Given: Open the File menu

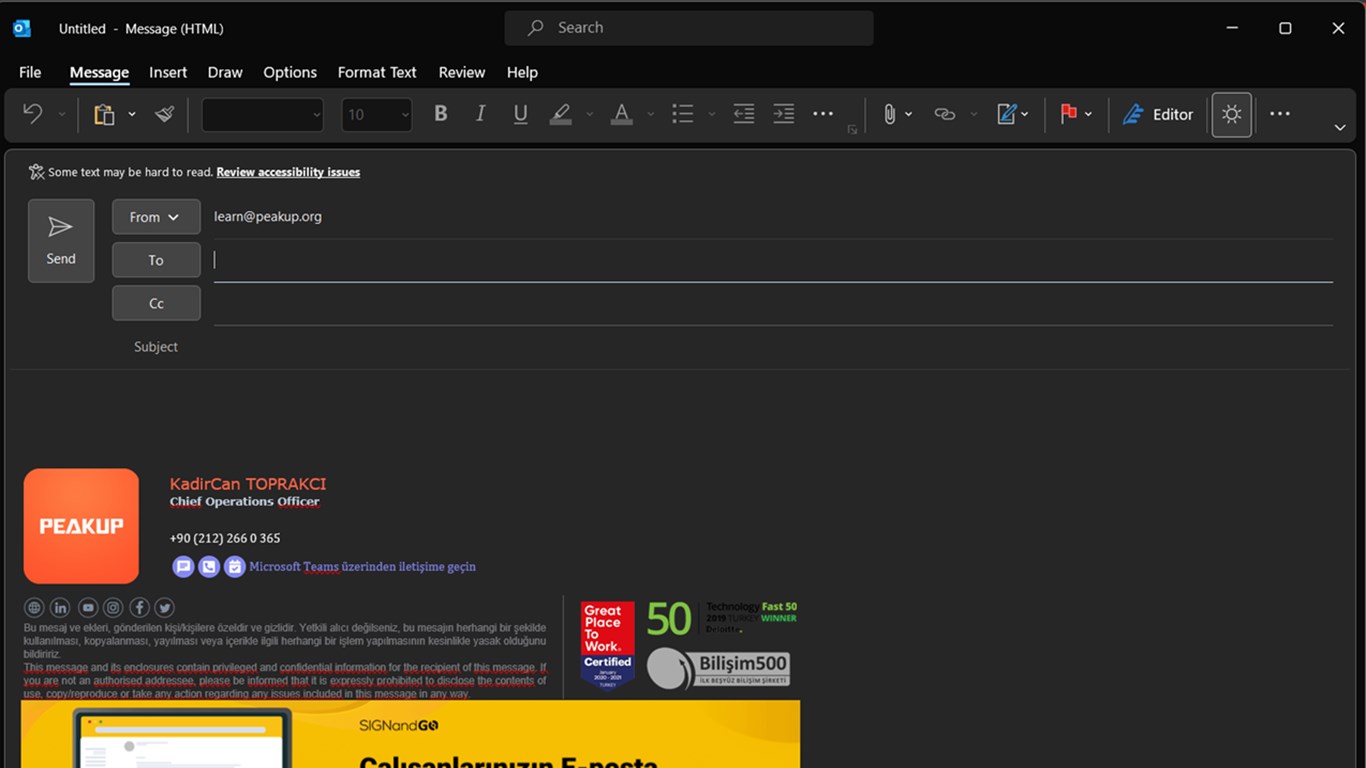Looking at the screenshot, I should 30,72.
